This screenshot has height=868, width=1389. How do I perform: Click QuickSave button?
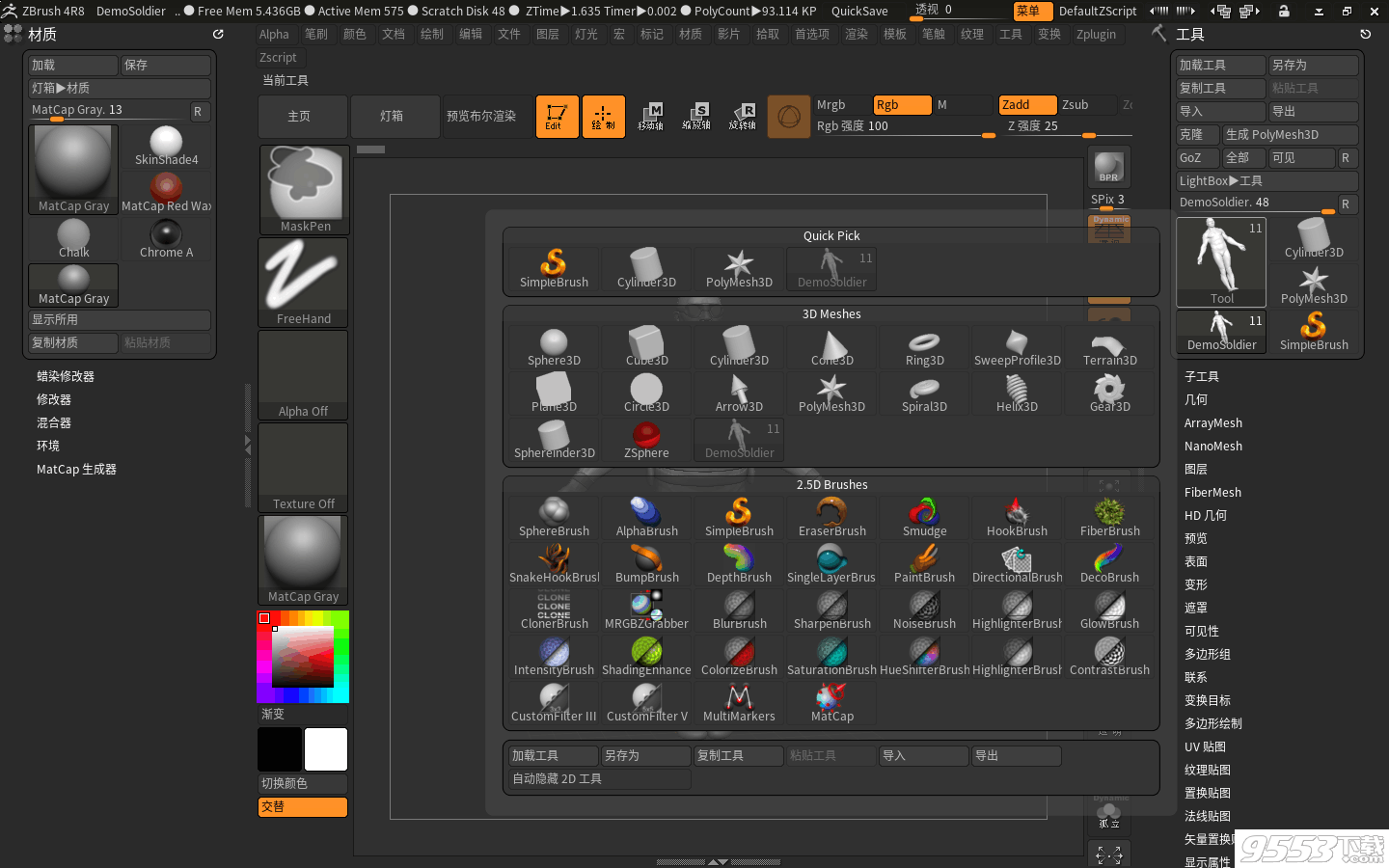click(859, 12)
